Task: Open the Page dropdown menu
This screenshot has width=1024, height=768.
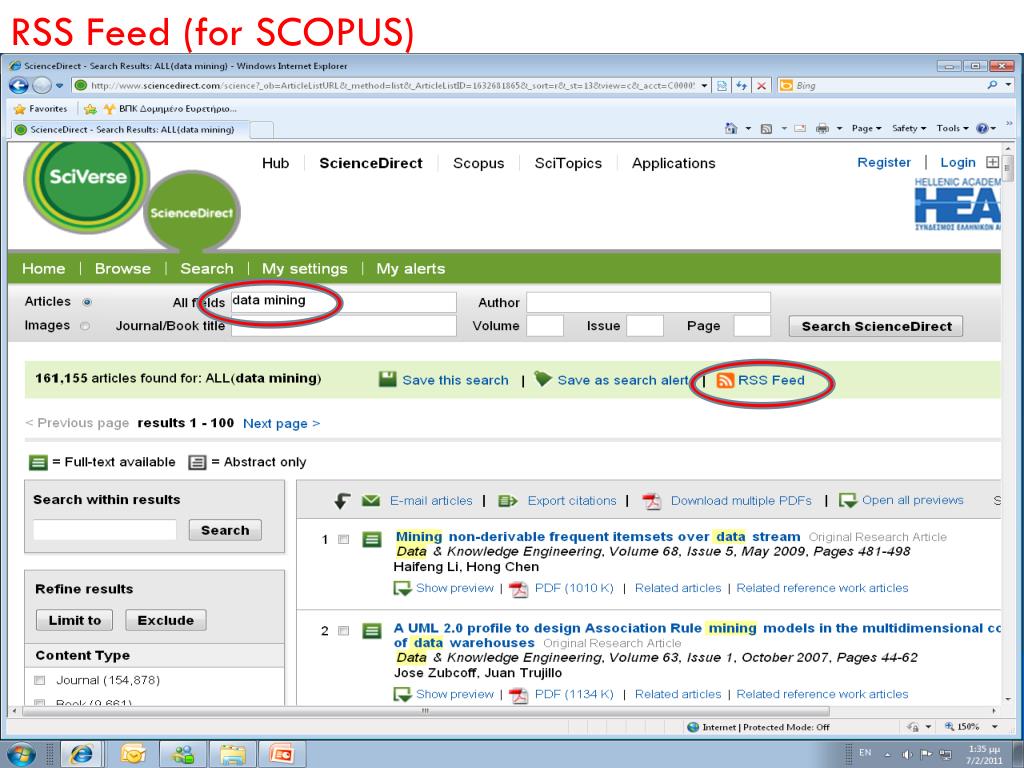Action: (x=866, y=129)
